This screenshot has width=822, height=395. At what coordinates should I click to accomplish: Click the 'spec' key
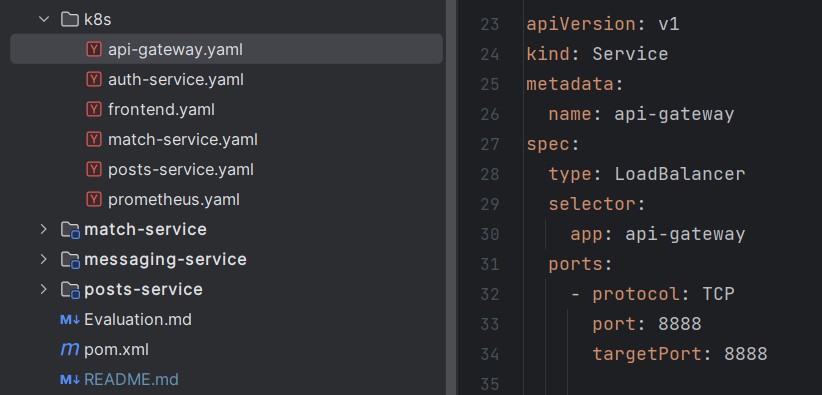click(548, 145)
